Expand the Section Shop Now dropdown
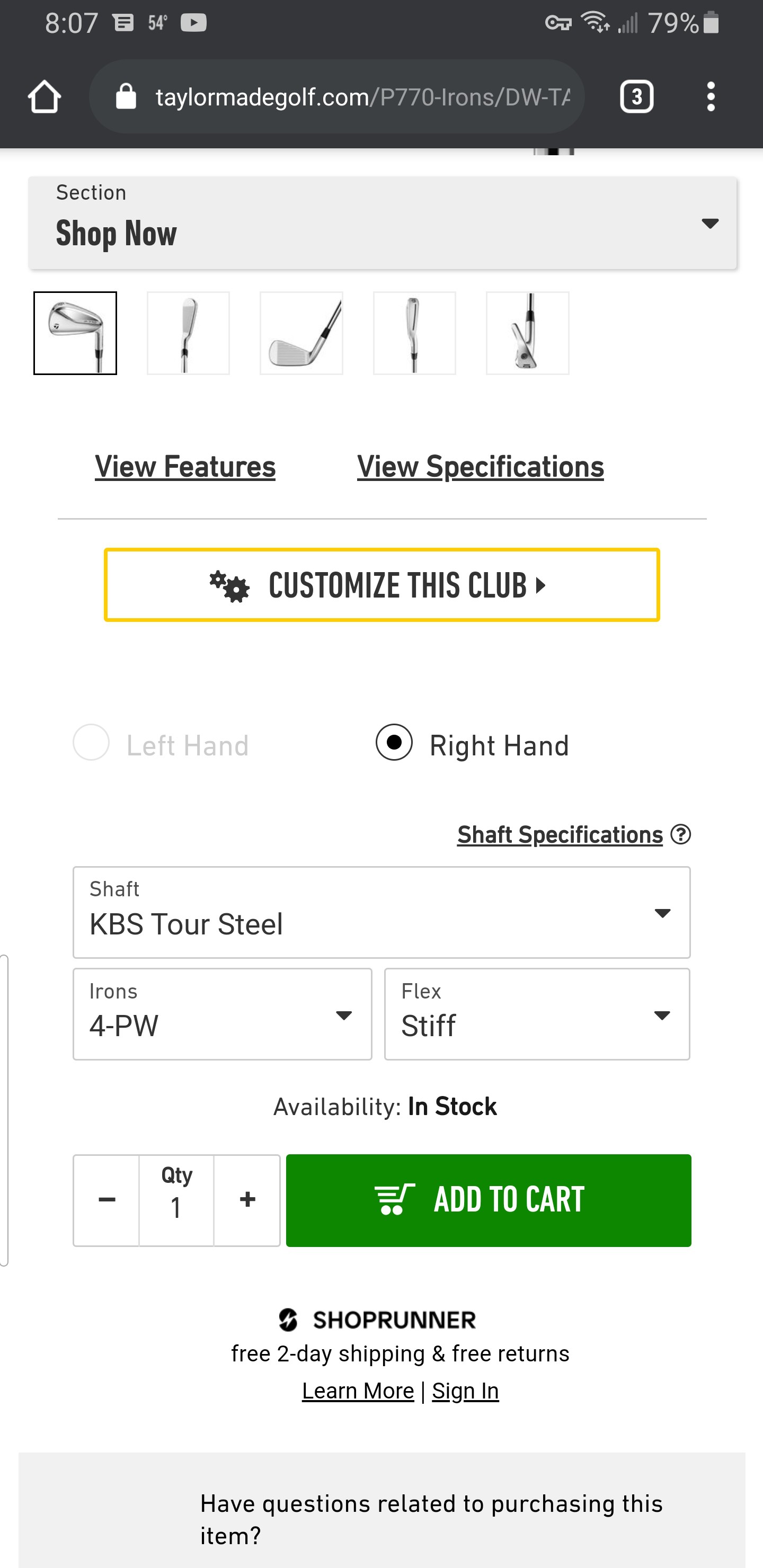The width and height of the screenshot is (763, 1568). [x=383, y=223]
